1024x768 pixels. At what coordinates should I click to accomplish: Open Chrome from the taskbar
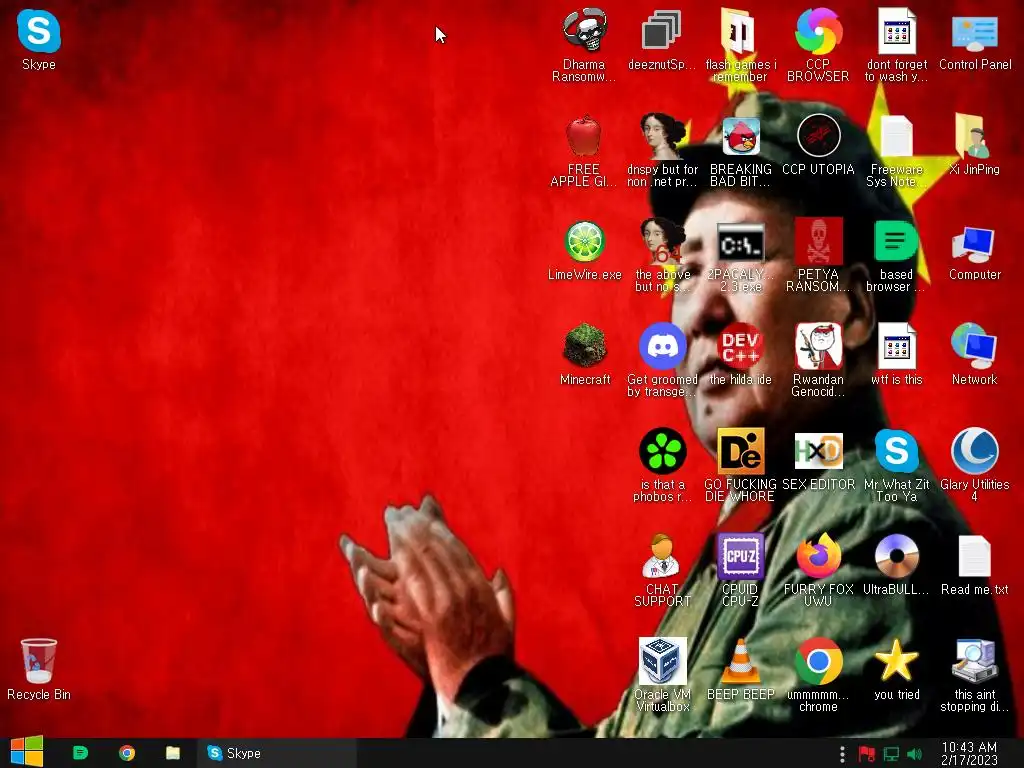pos(127,753)
